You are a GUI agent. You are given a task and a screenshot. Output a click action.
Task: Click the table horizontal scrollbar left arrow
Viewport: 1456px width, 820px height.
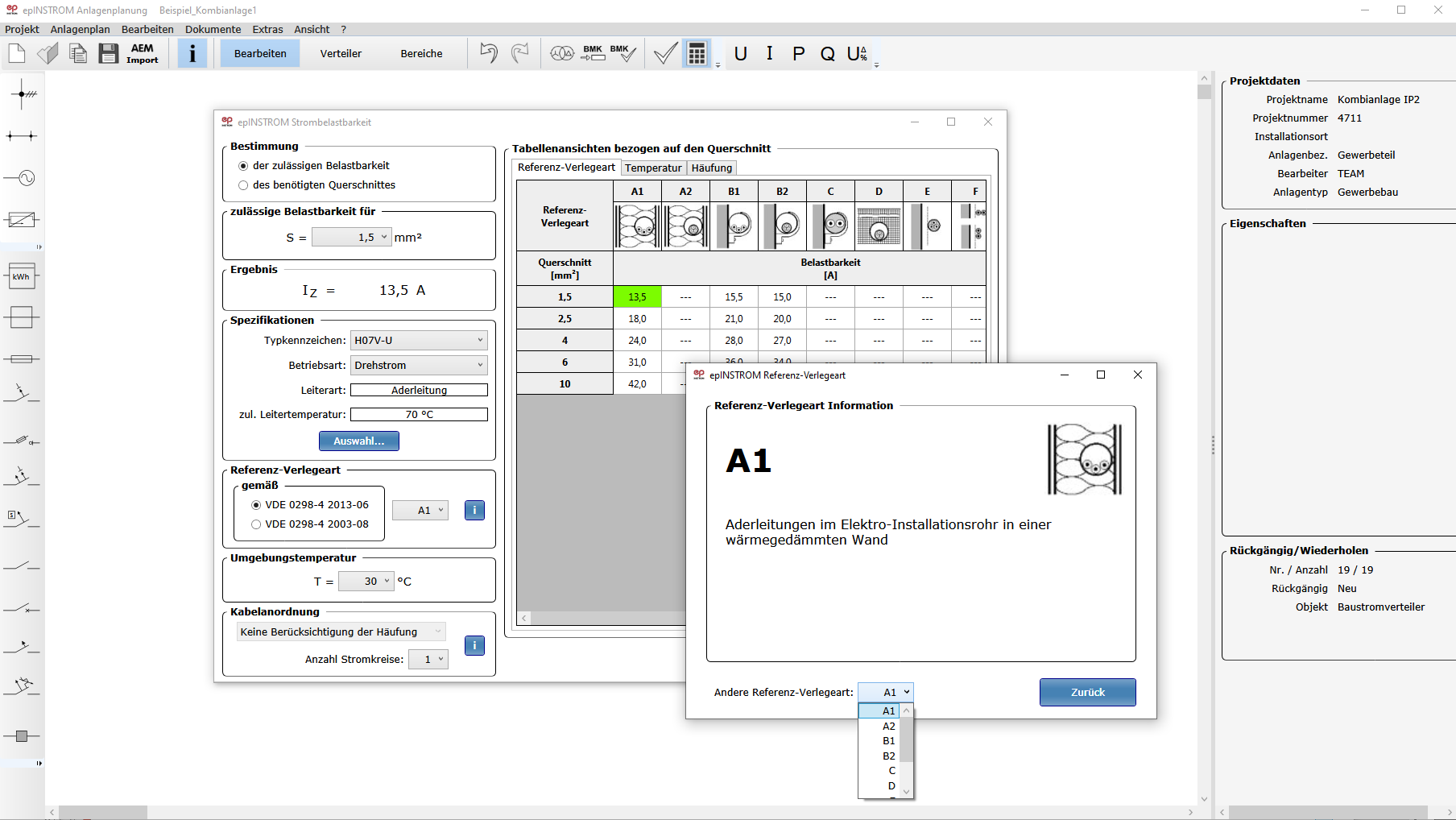click(x=524, y=619)
